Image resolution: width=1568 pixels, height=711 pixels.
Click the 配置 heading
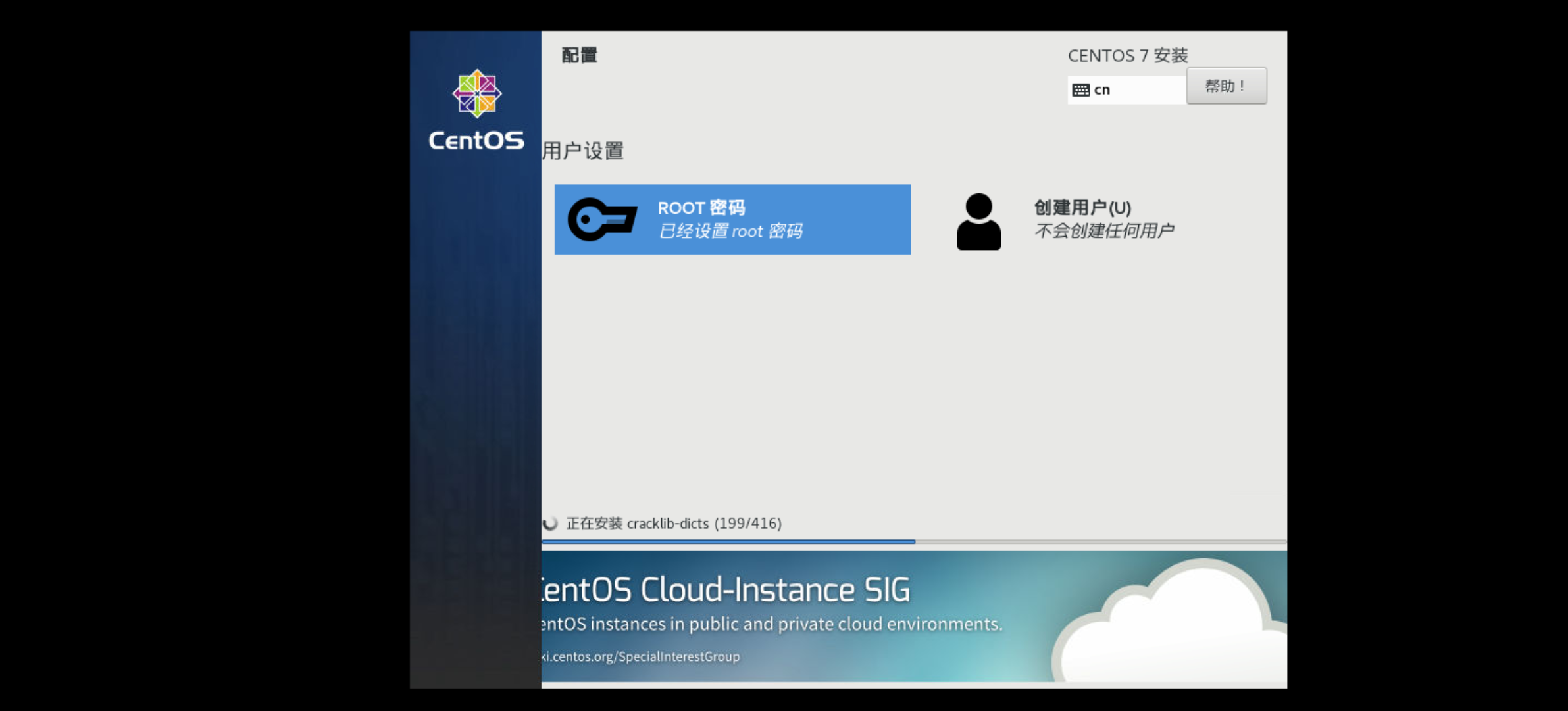pyautogui.click(x=579, y=55)
